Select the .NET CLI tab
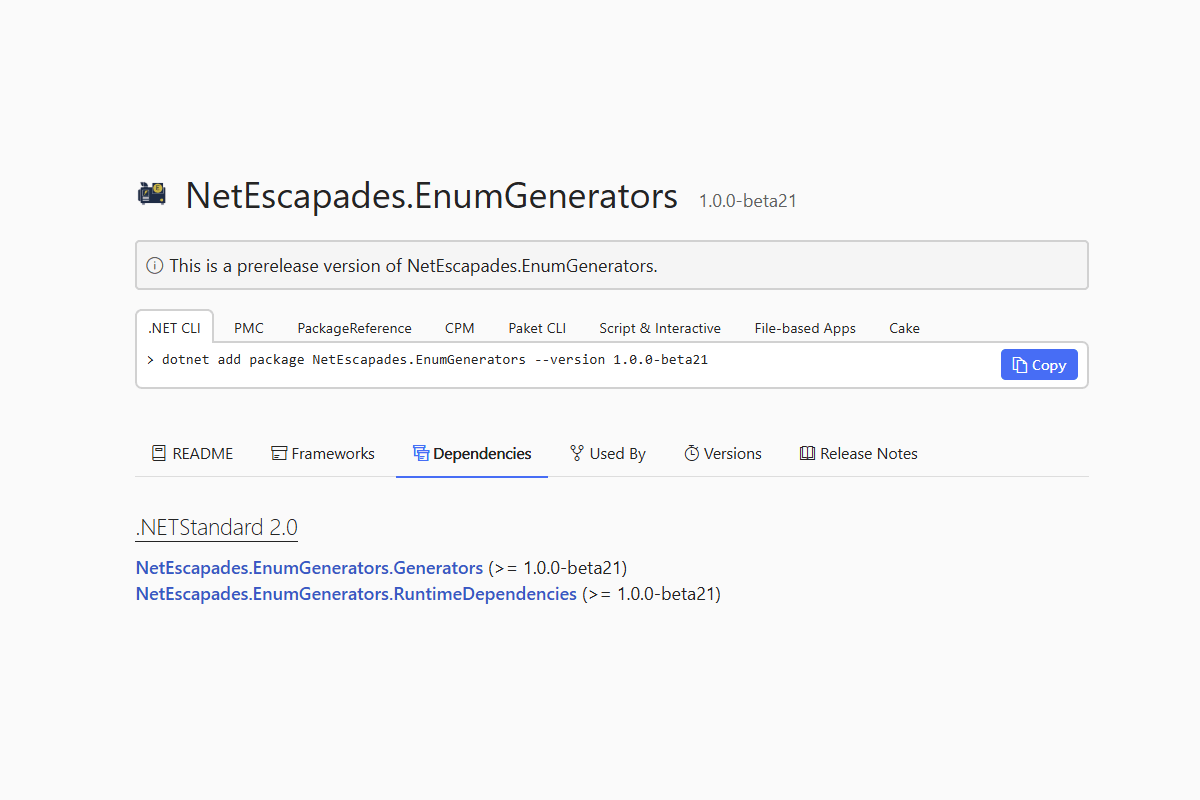1200x800 pixels. (174, 328)
